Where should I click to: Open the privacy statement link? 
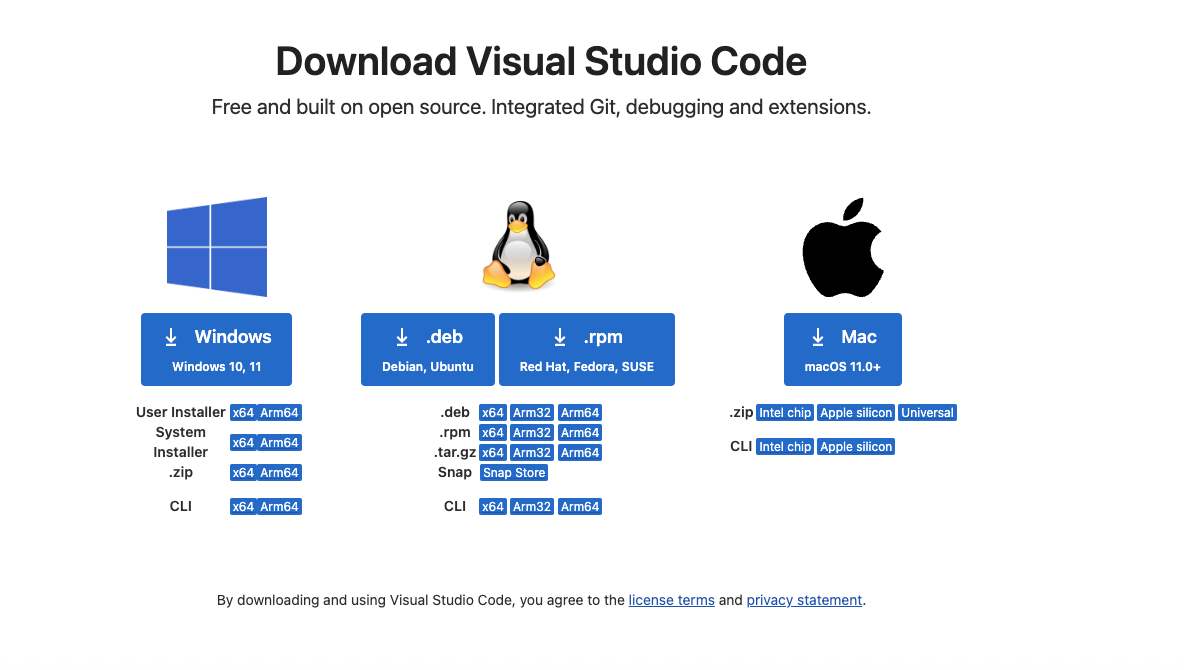(x=804, y=601)
